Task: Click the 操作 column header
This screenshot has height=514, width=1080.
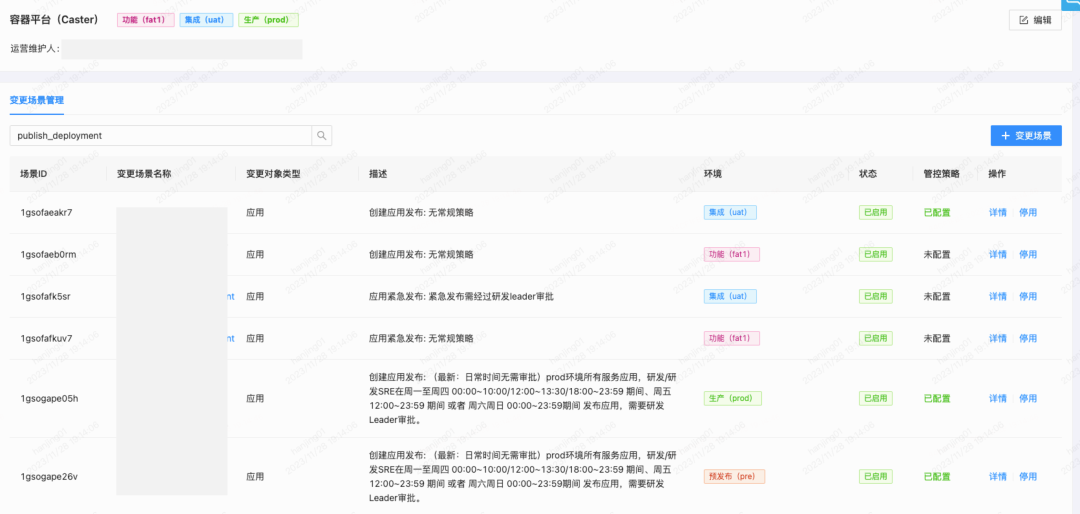Action: pyautogui.click(x=997, y=174)
